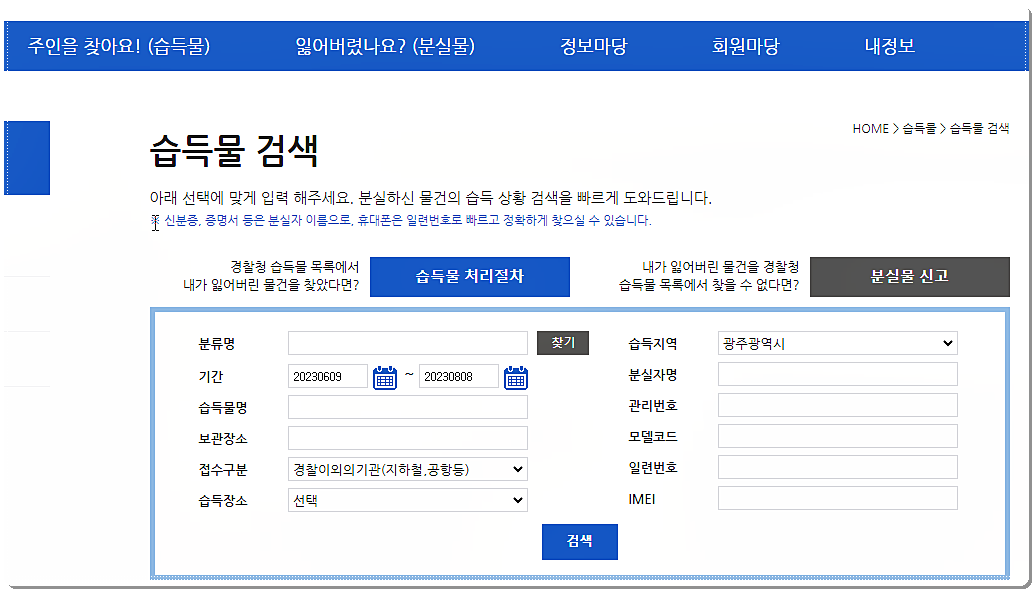1035x592 pixels.
Task: Open the start date calendar picker
Action: coord(385,376)
